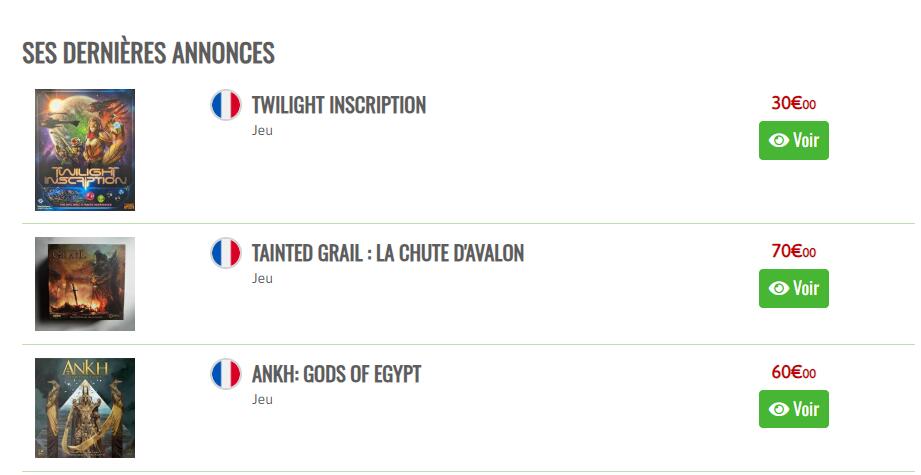Click the Jeu label under Twilight Inscription
This screenshot has height=475, width=921.
point(262,130)
